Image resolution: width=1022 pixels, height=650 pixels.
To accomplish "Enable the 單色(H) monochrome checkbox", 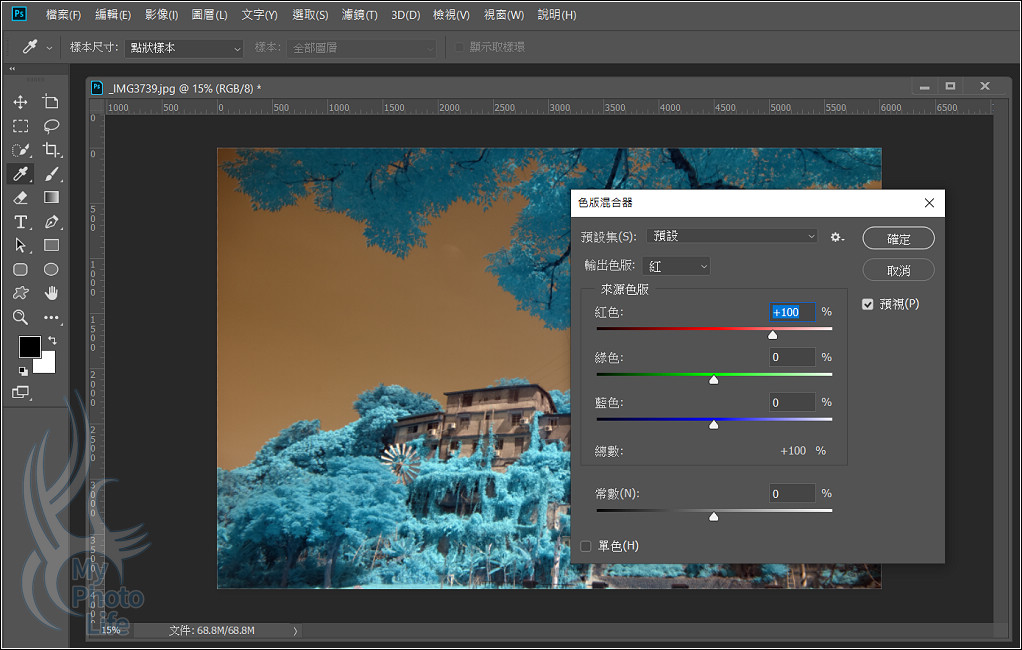I will (586, 546).
